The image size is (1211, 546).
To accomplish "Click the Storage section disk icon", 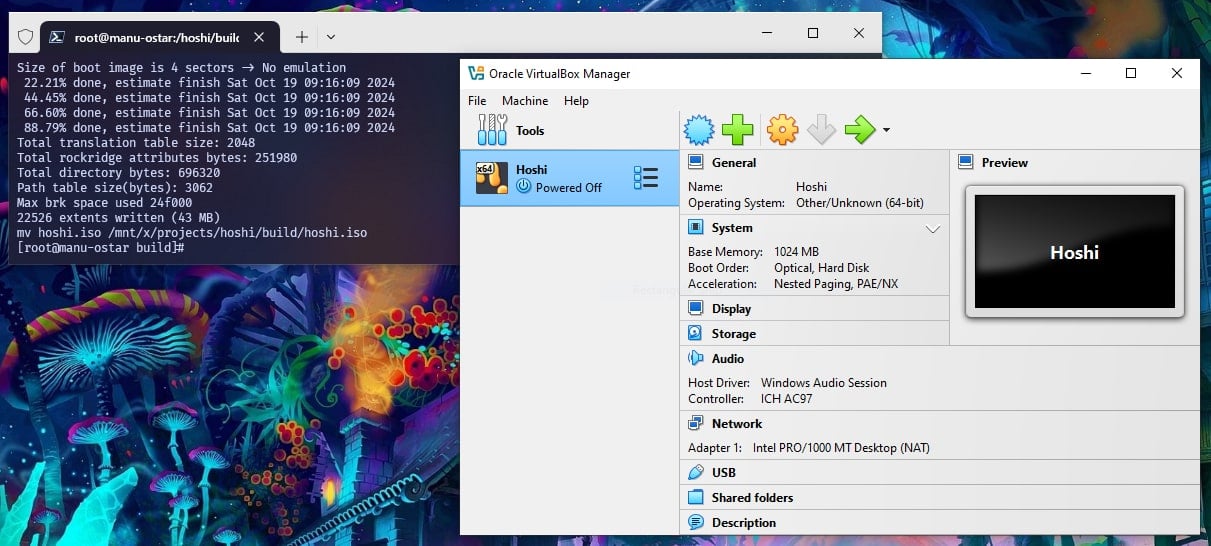I will click(x=696, y=334).
